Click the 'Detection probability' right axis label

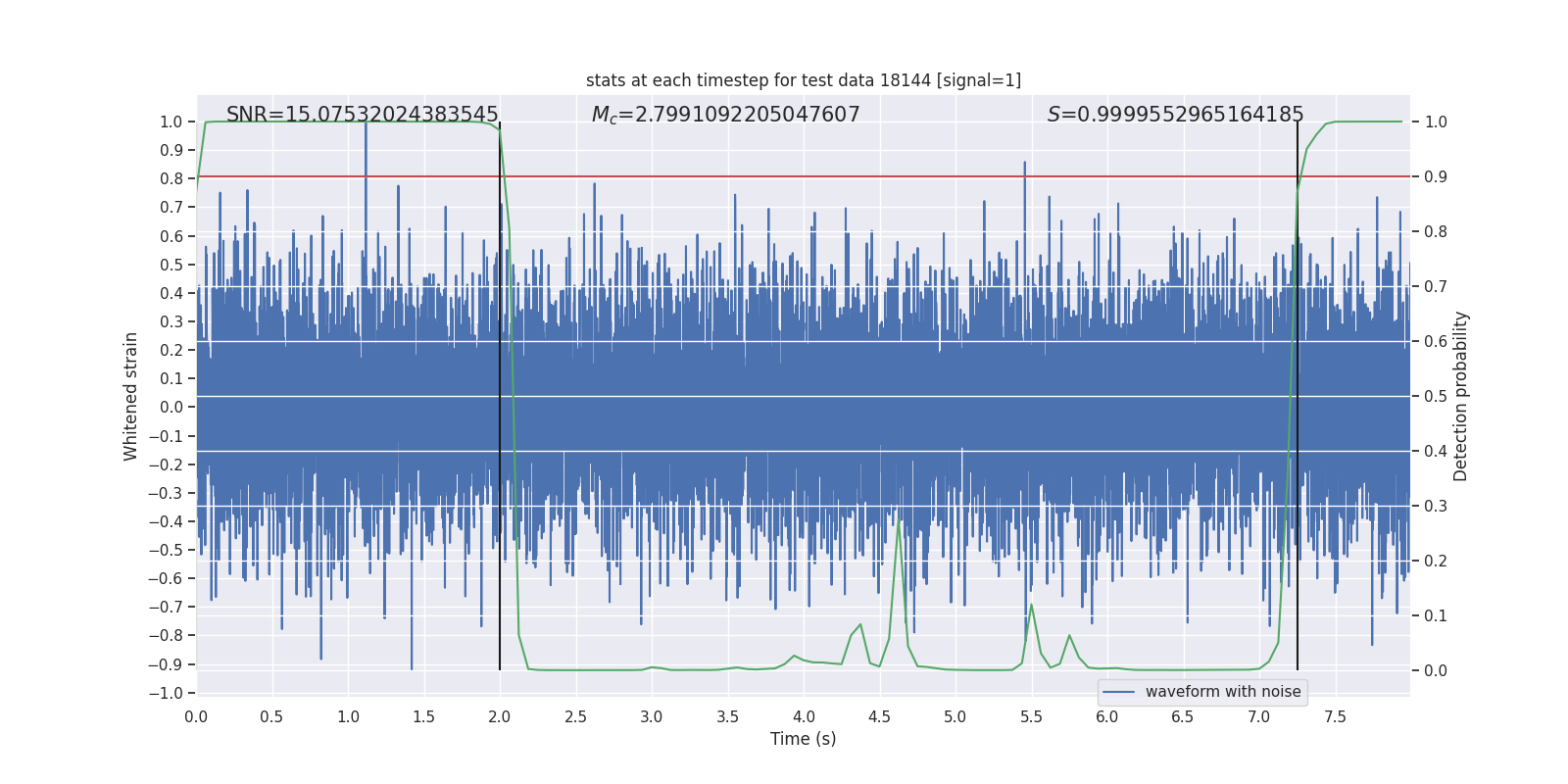(x=1461, y=396)
